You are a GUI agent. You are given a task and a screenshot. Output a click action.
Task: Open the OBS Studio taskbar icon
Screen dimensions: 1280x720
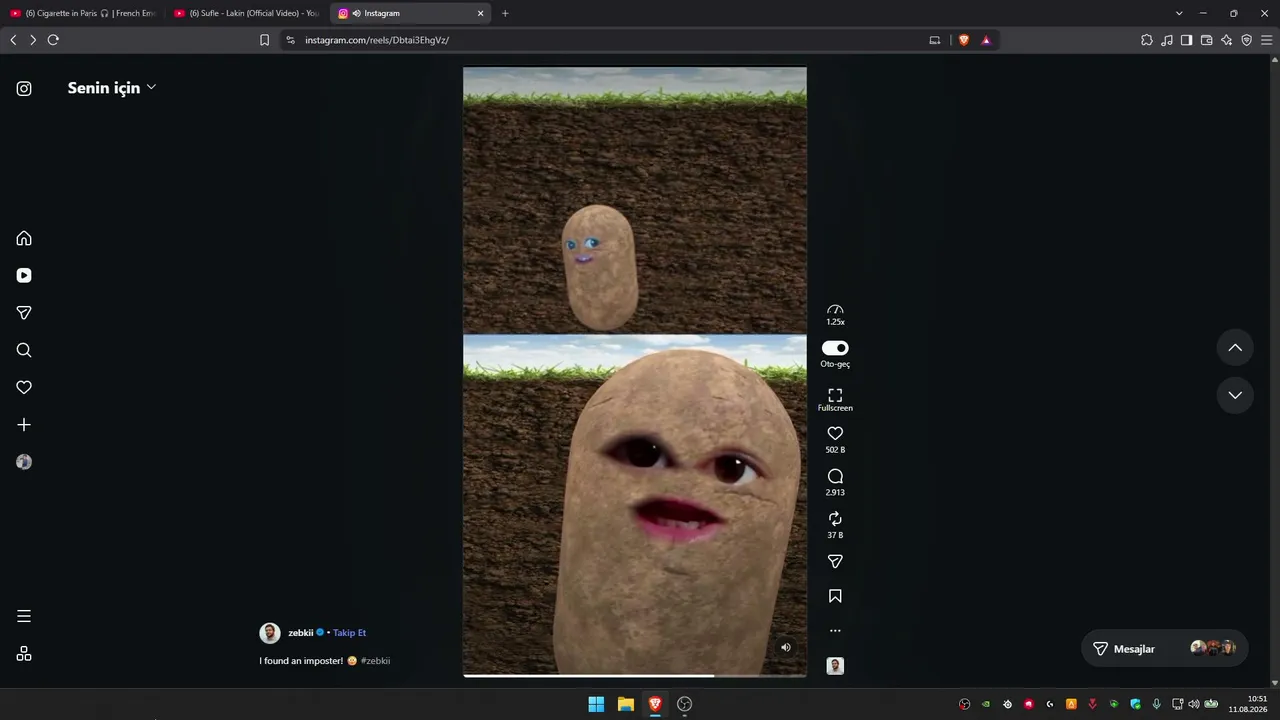(x=685, y=704)
